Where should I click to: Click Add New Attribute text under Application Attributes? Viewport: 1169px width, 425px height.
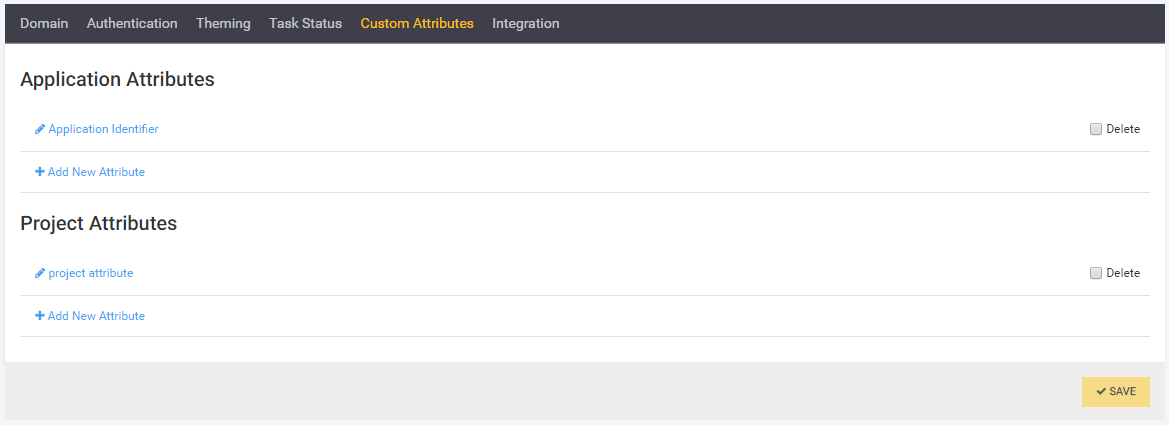96,172
